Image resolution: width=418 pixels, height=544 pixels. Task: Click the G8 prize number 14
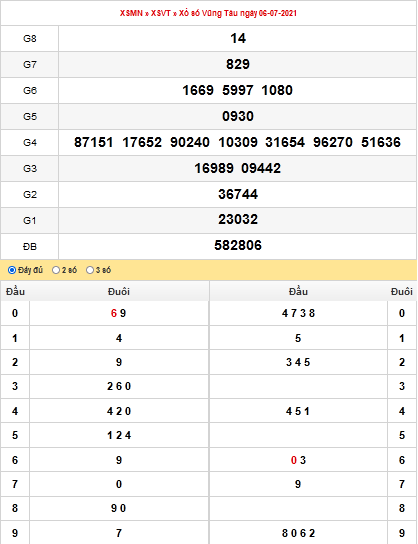pyautogui.click(x=238, y=38)
